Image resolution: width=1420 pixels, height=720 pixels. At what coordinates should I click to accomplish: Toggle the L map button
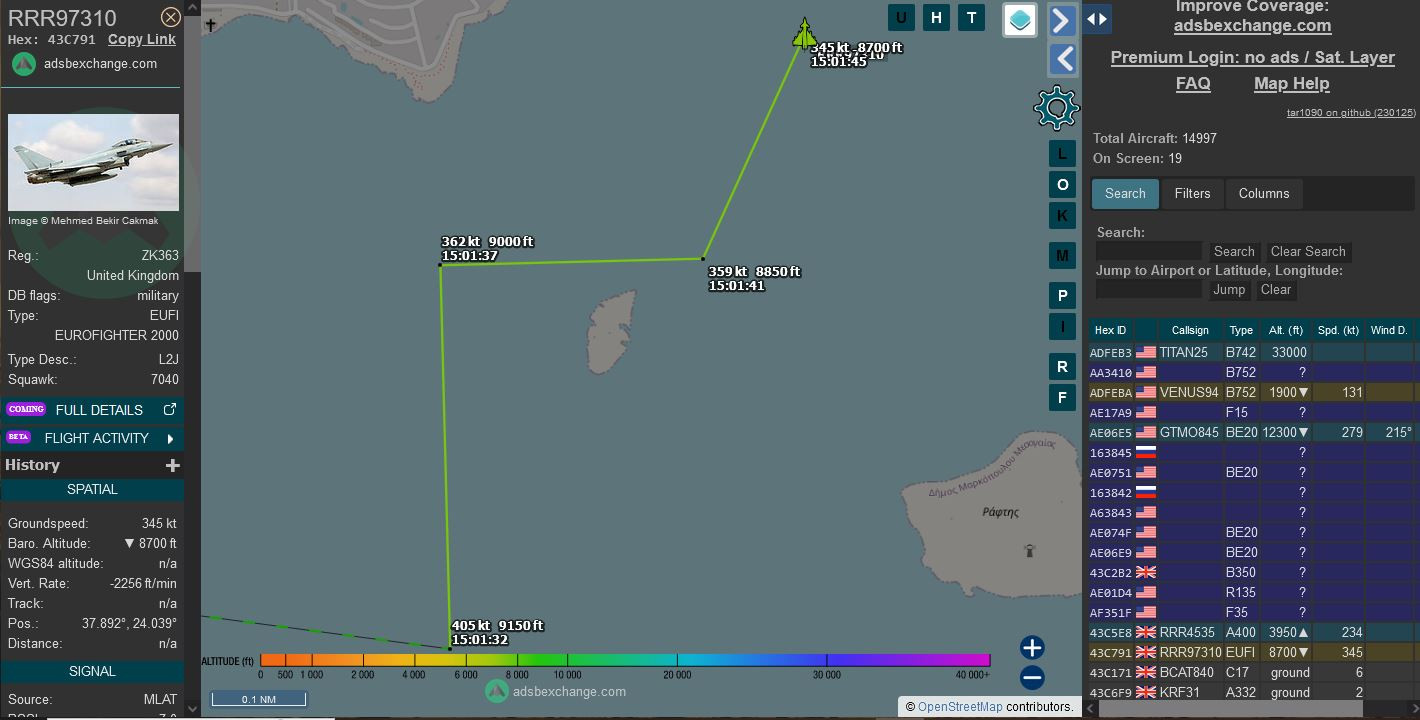[1062, 154]
